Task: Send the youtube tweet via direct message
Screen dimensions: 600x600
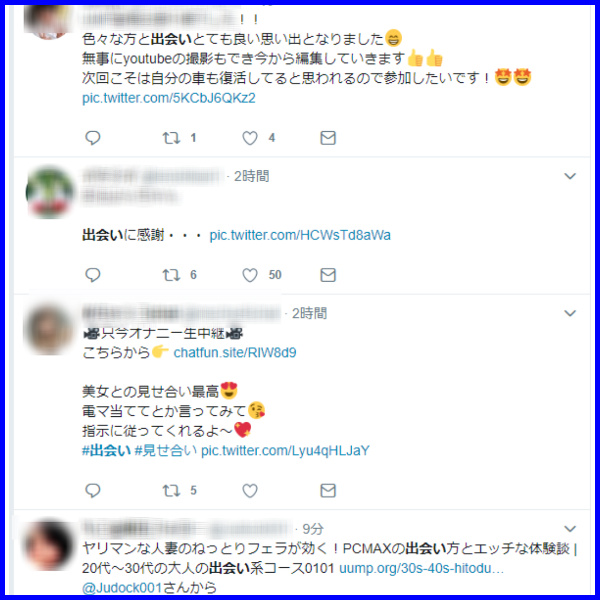Action: point(328,138)
